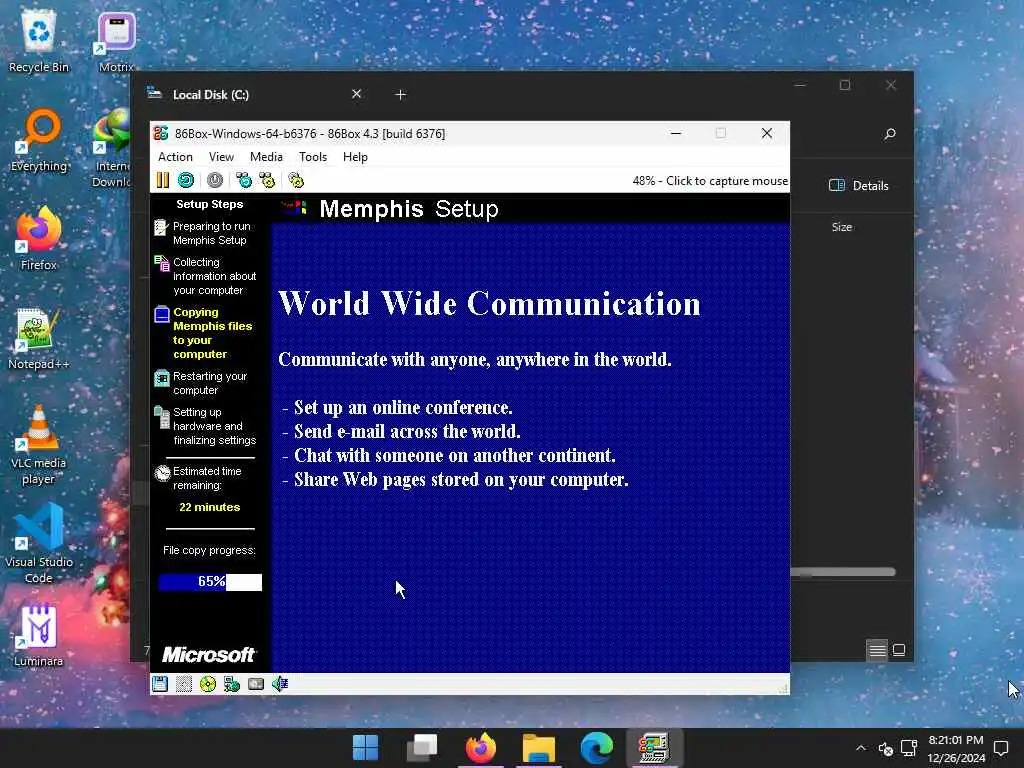Click the hard disk status bar icon
This screenshot has width=1024, height=768.
[256, 684]
